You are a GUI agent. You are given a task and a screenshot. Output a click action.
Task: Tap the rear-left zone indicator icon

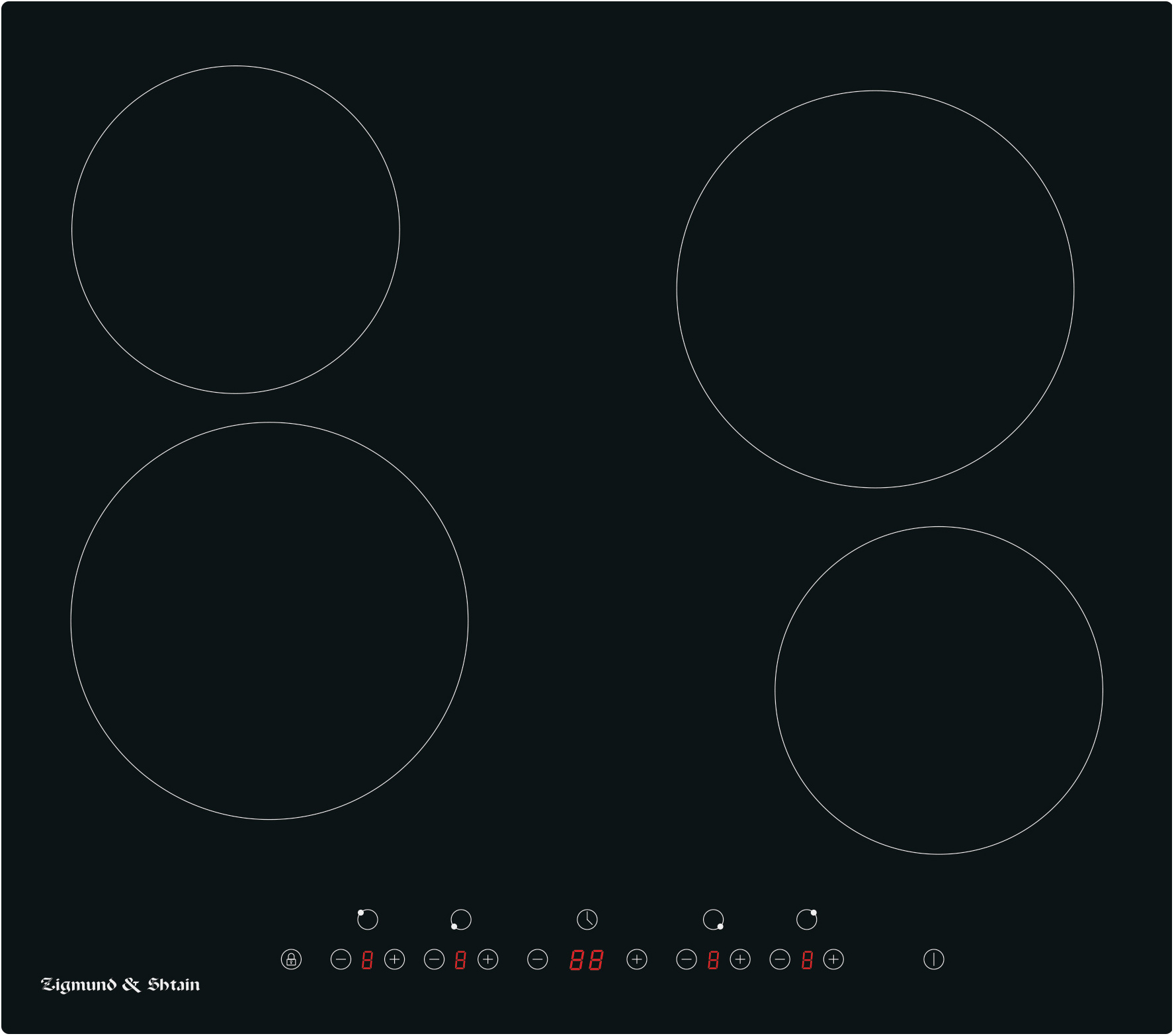367,919
